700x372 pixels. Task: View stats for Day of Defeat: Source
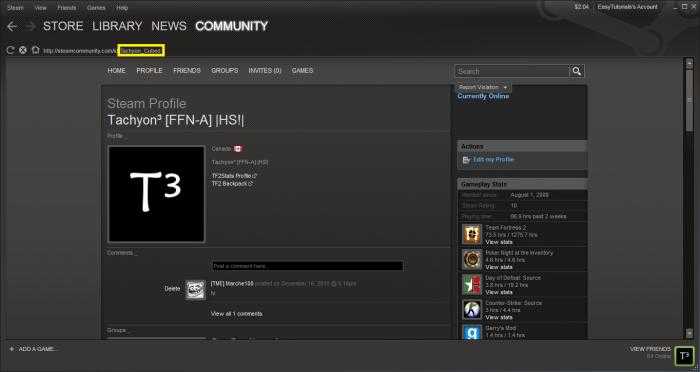[499, 292]
